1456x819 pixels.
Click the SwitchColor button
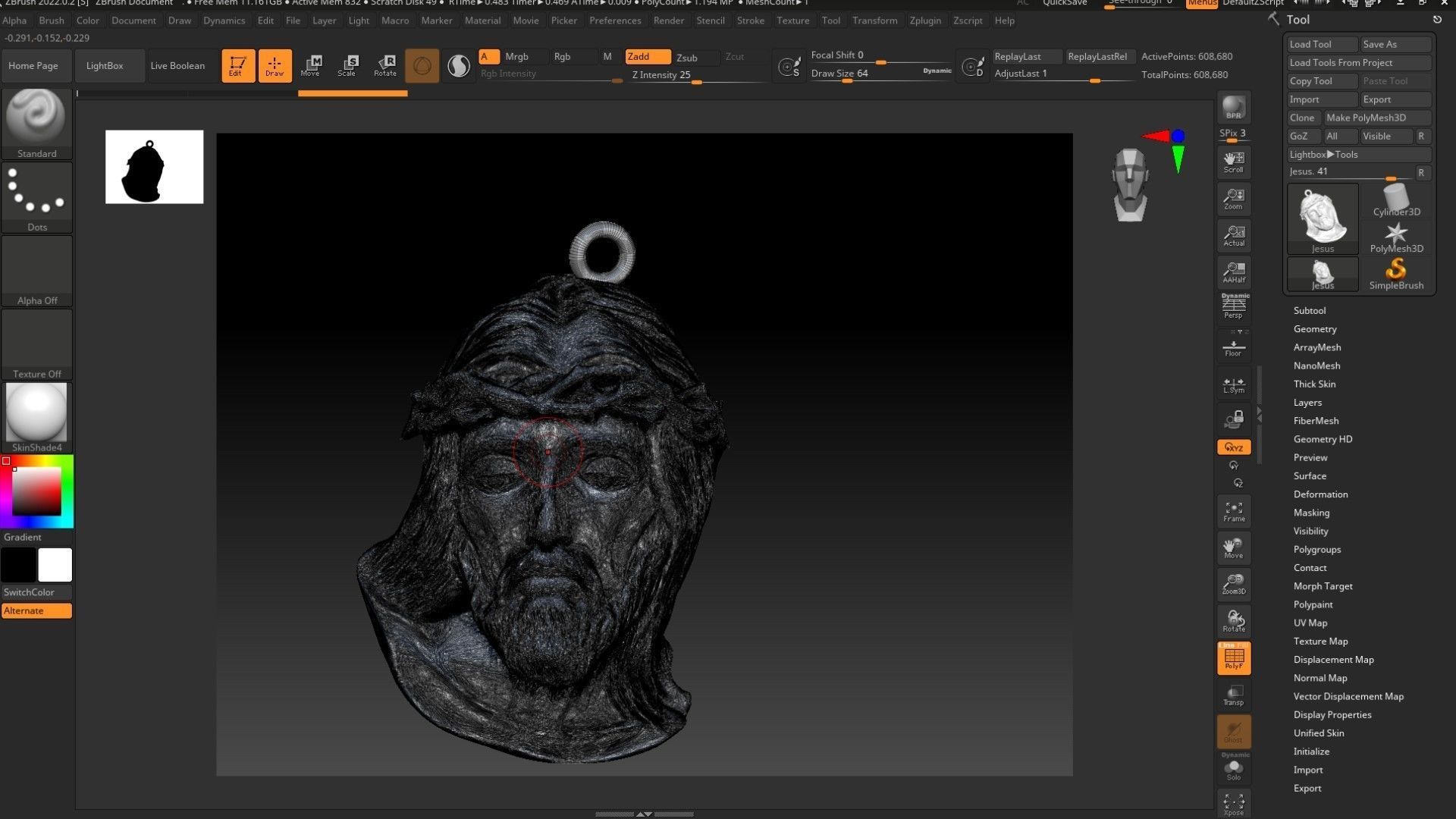pyautogui.click(x=36, y=592)
